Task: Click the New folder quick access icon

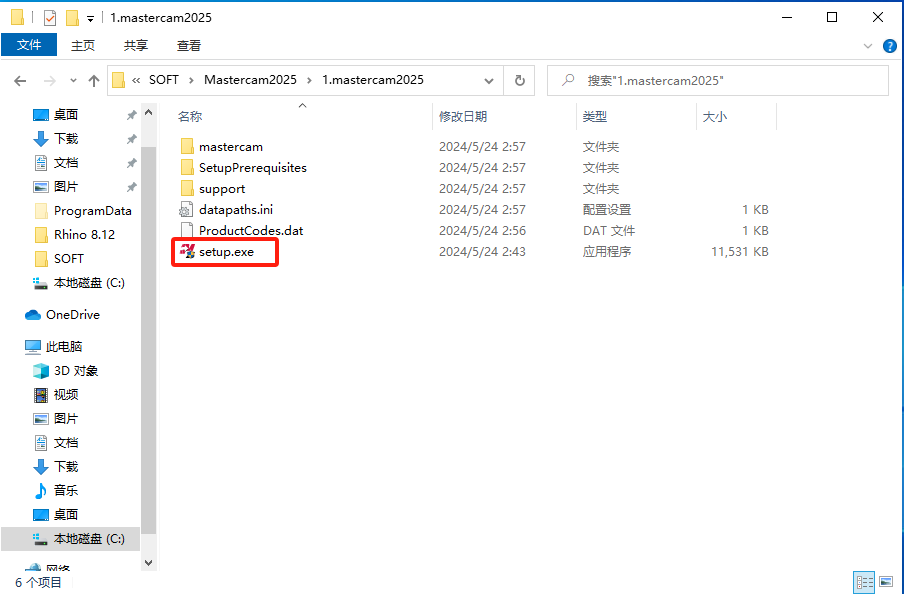Action: click(72, 18)
